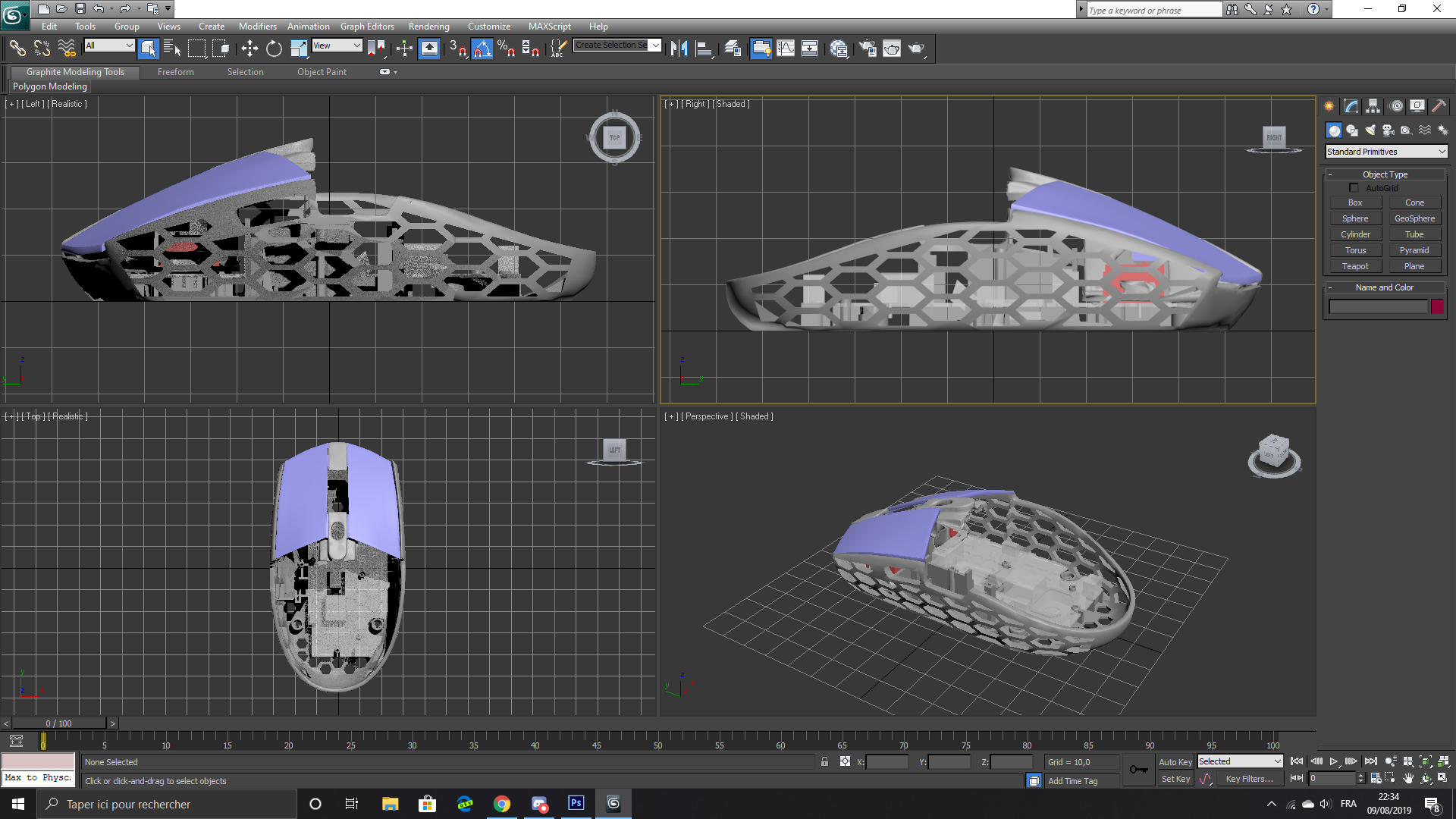Expand the Quick Access Toolbar options arrow
Screen dimensions: 1456x819
[x=168, y=9]
